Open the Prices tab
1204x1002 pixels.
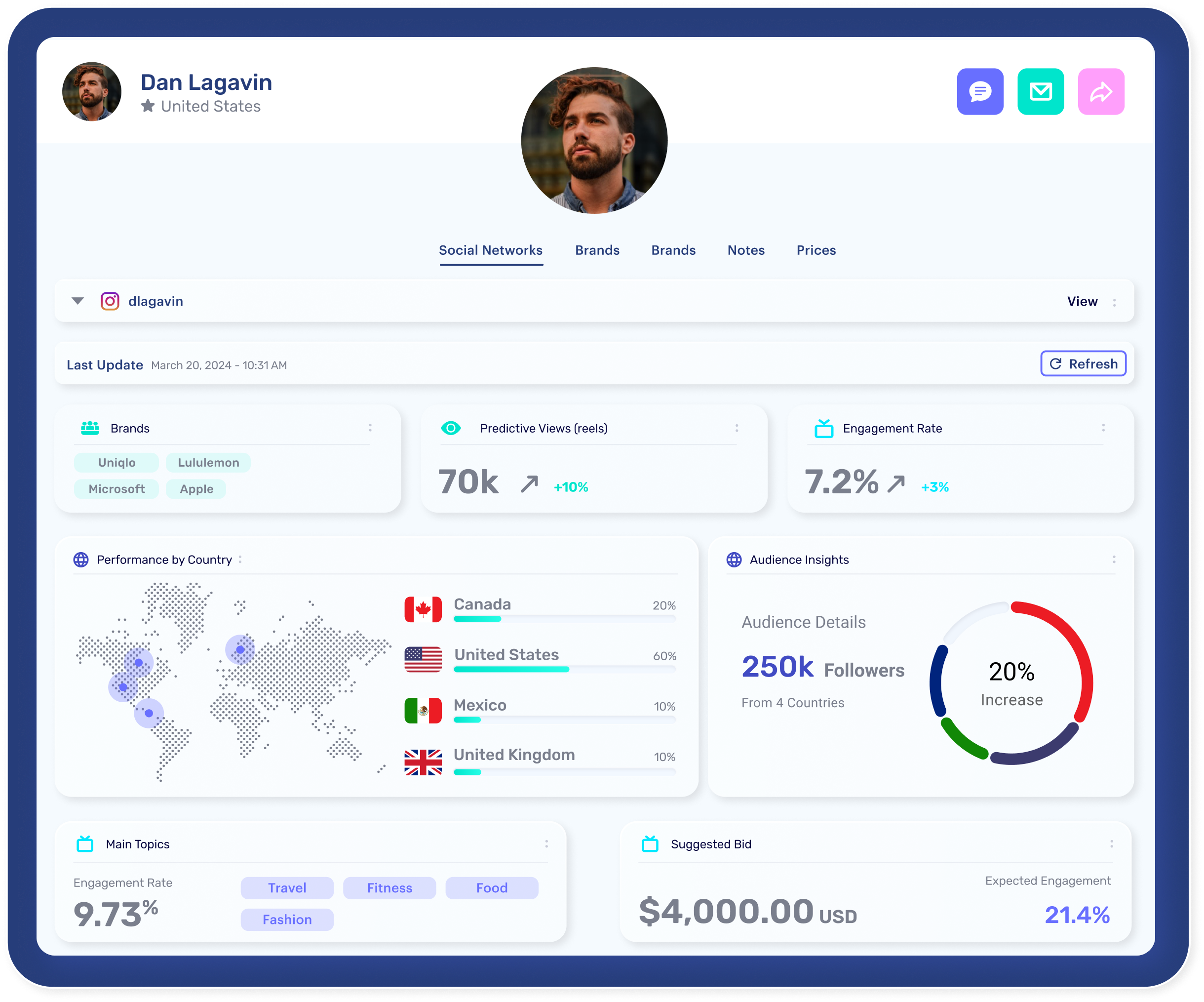coord(816,250)
